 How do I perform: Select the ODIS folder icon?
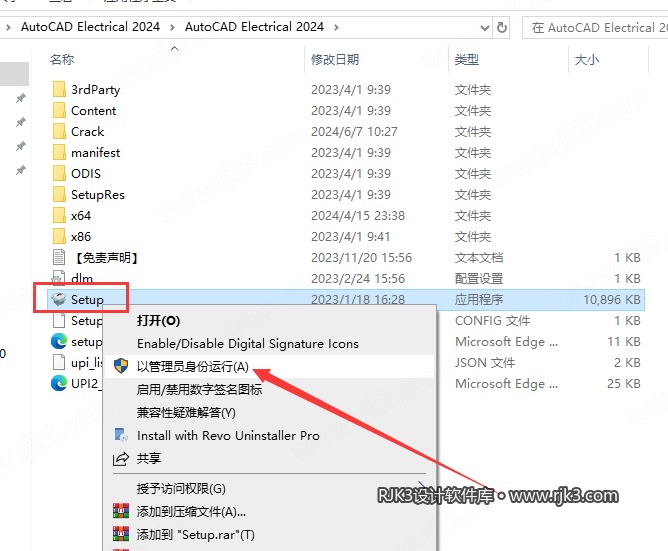point(59,173)
